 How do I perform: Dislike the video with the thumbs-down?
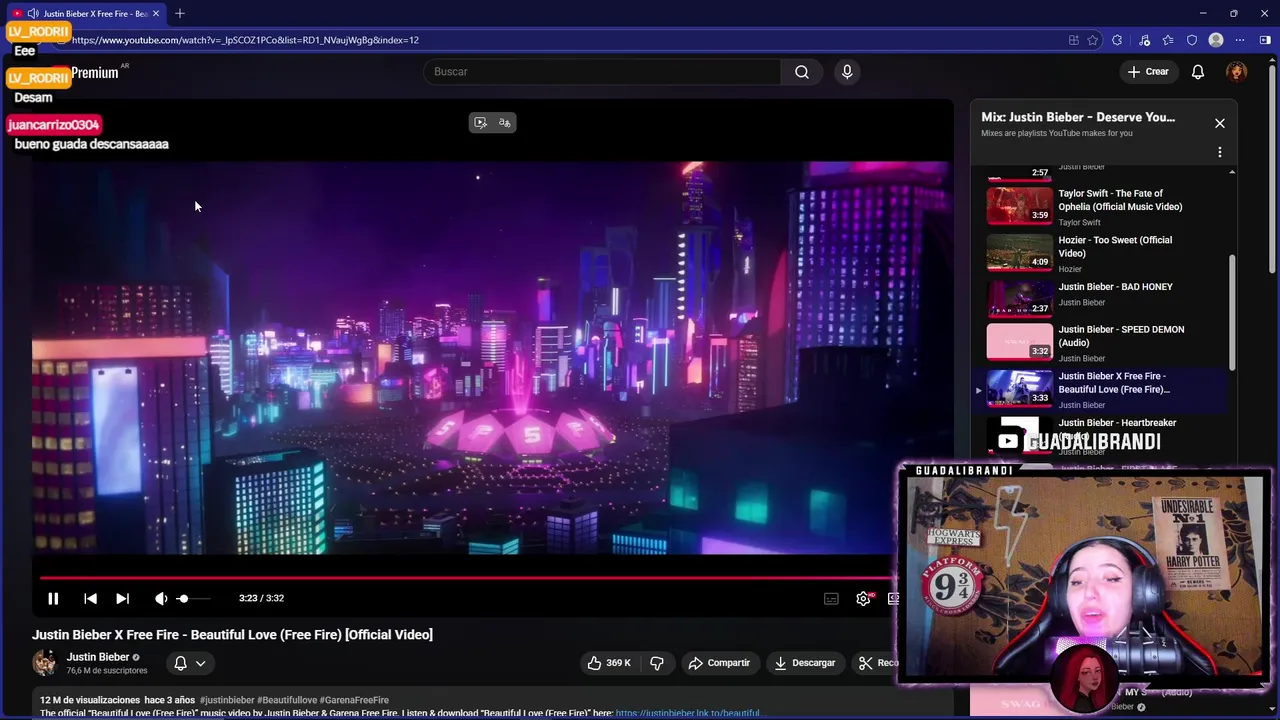(657, 663)
